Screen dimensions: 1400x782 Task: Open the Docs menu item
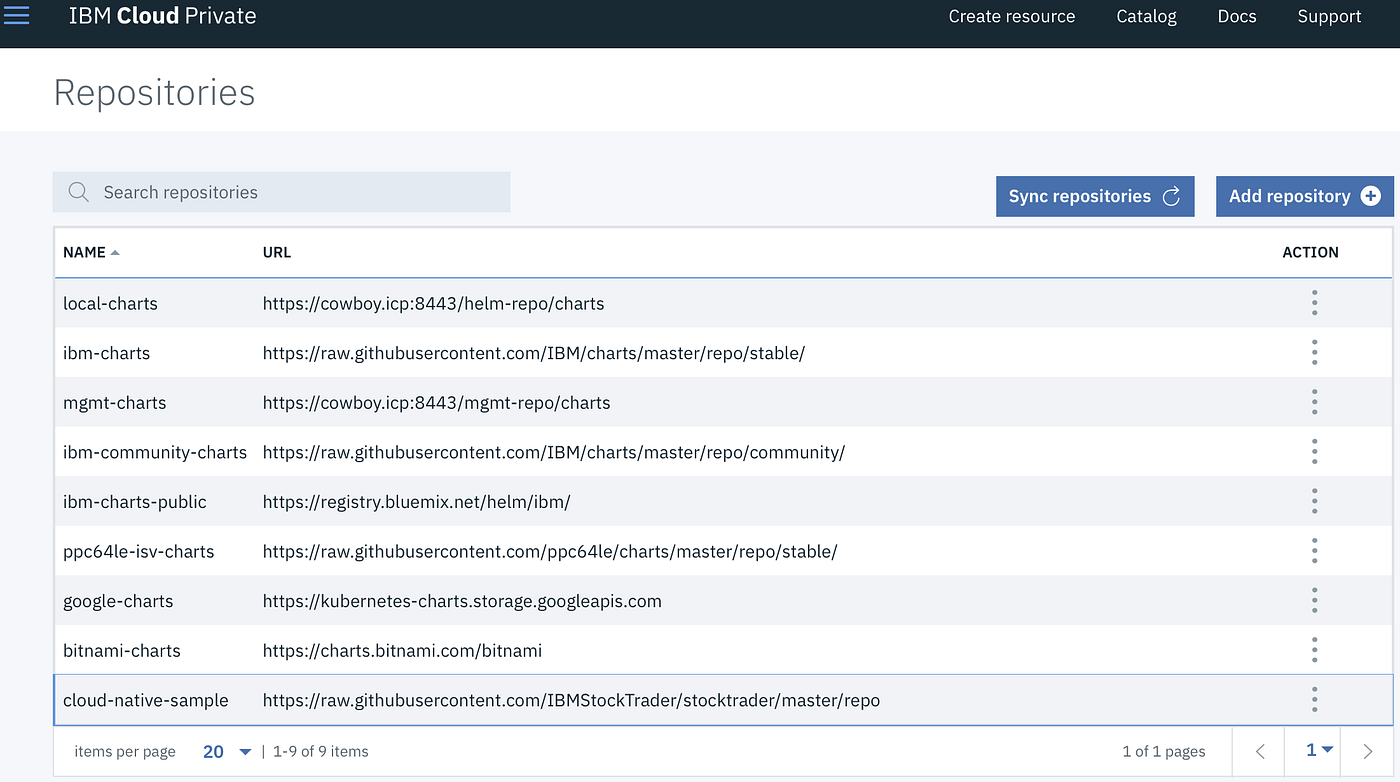(x=1237, y=16)
